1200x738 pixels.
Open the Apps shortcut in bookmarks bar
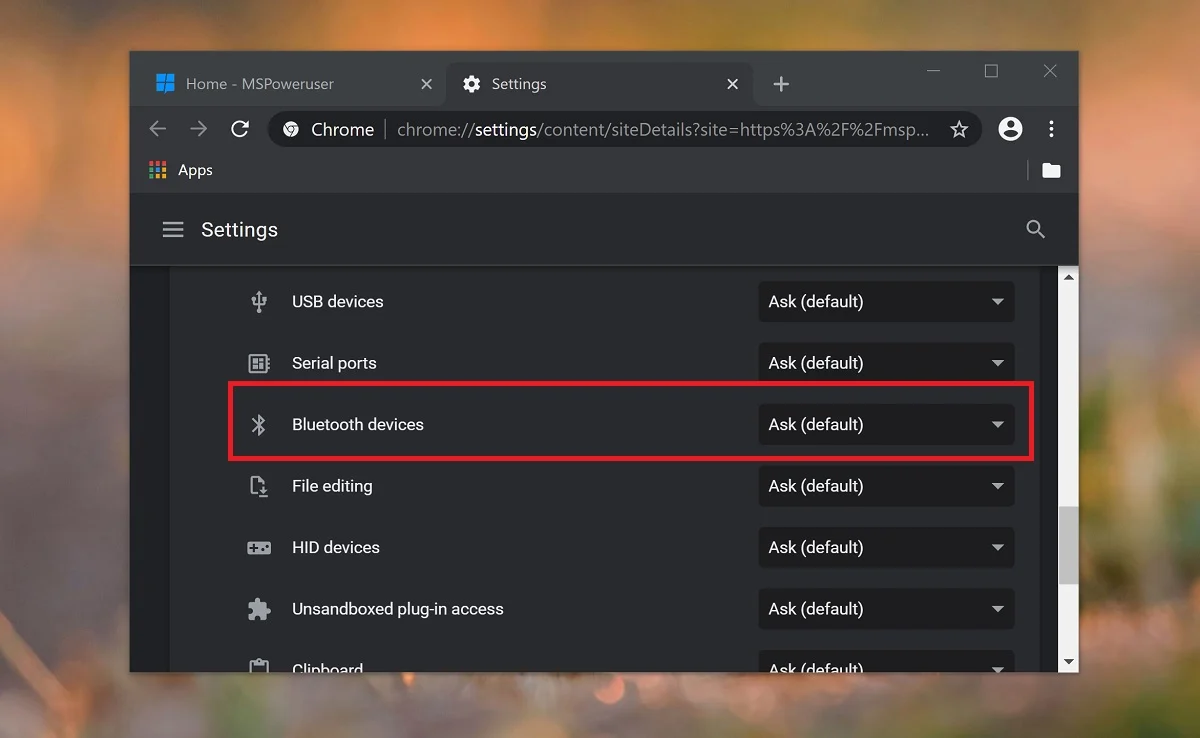181,170
